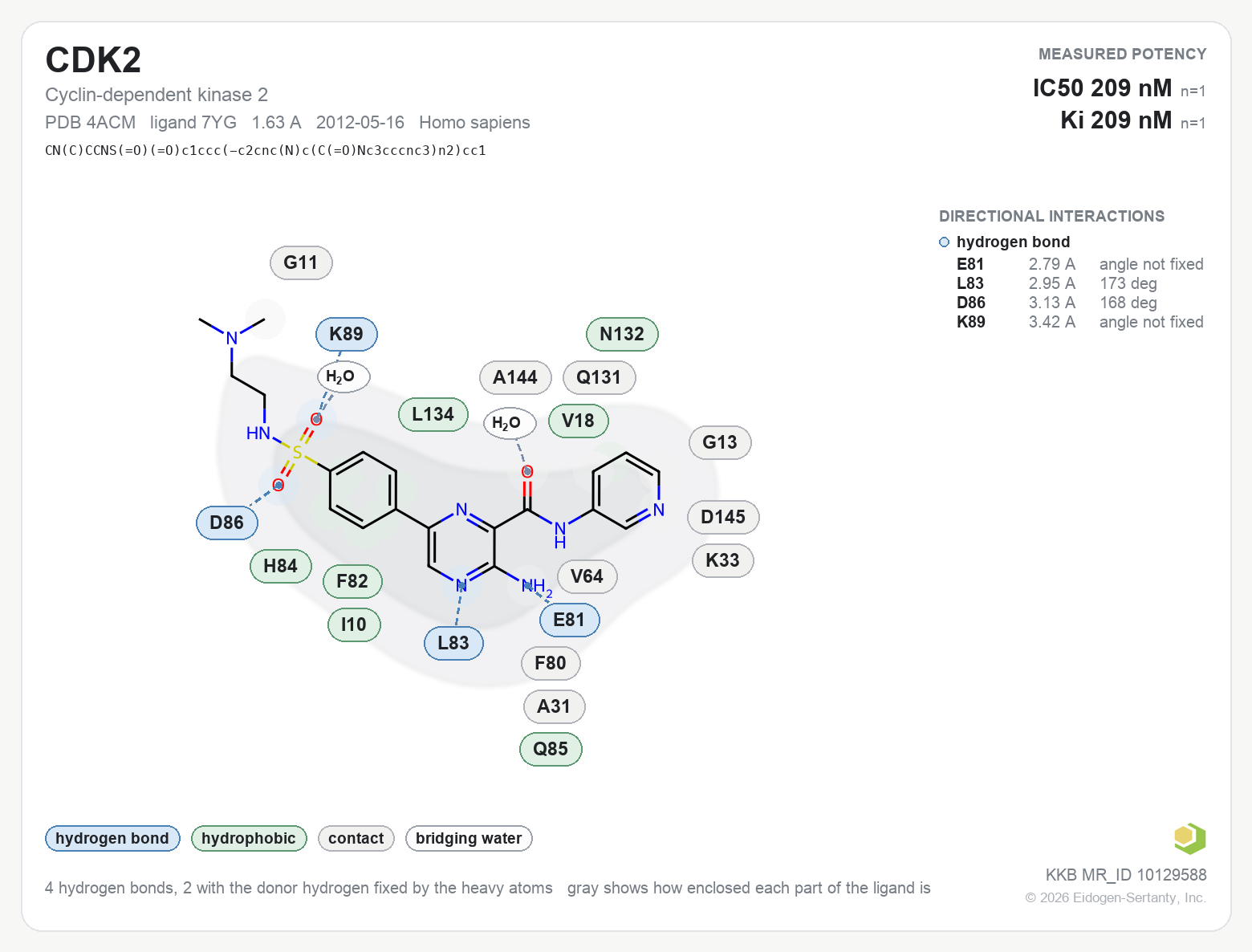Click the Q131 residue label
Viewport: 1252px width, 952px height.
599,377
